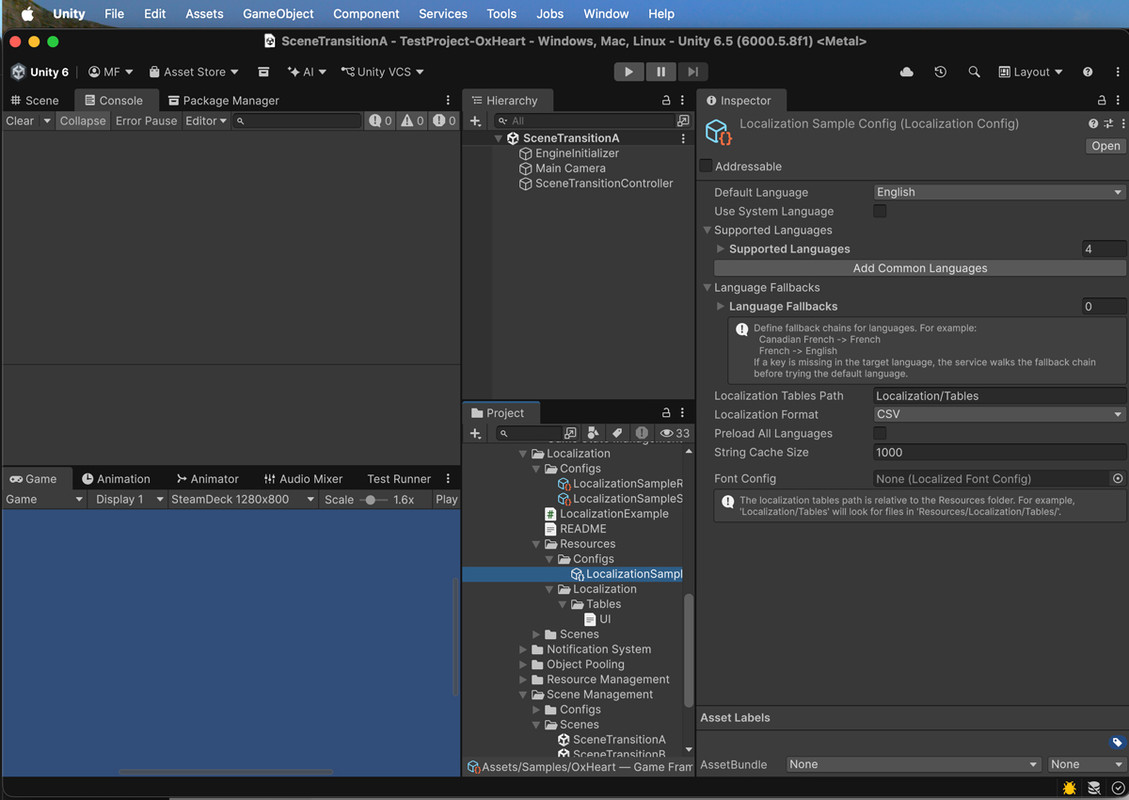Open the Test Runner tab
The image size is (1129, 800).
(399, 479)
